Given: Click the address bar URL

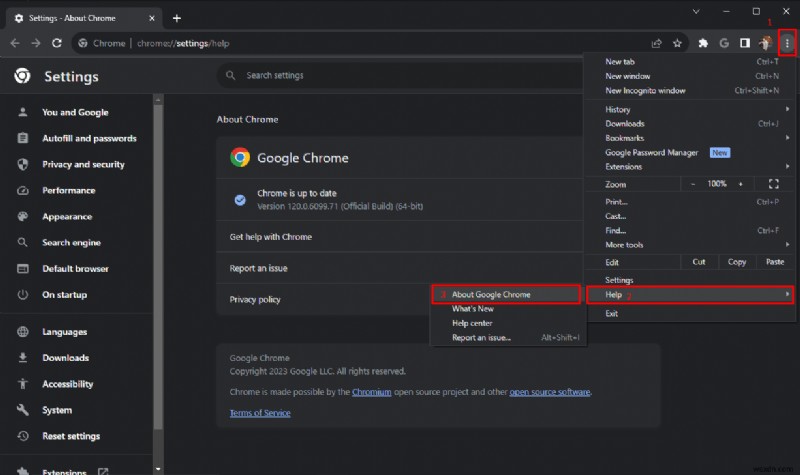Looking at the screenshot, I should pyautogui.click(x=183, y=43).
